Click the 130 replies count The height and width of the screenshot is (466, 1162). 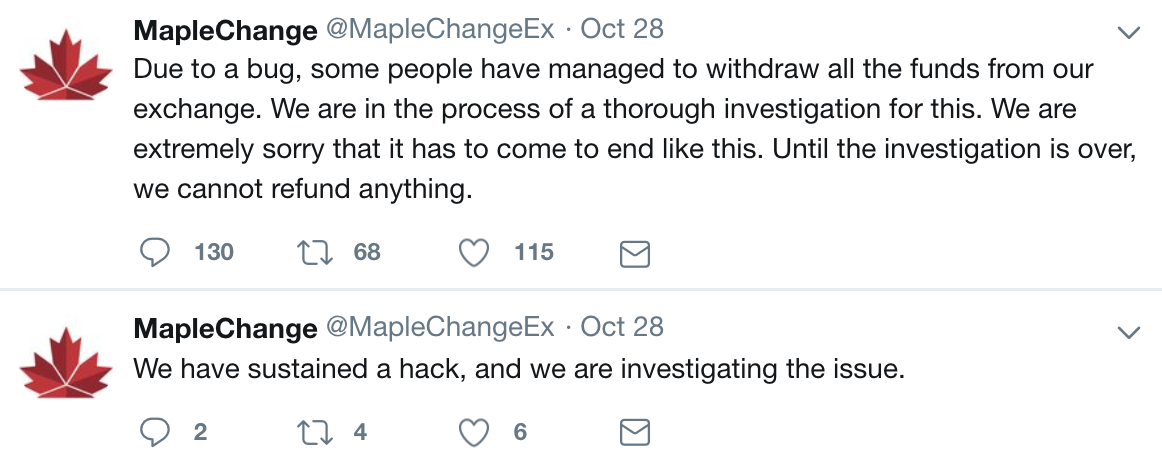213,252
